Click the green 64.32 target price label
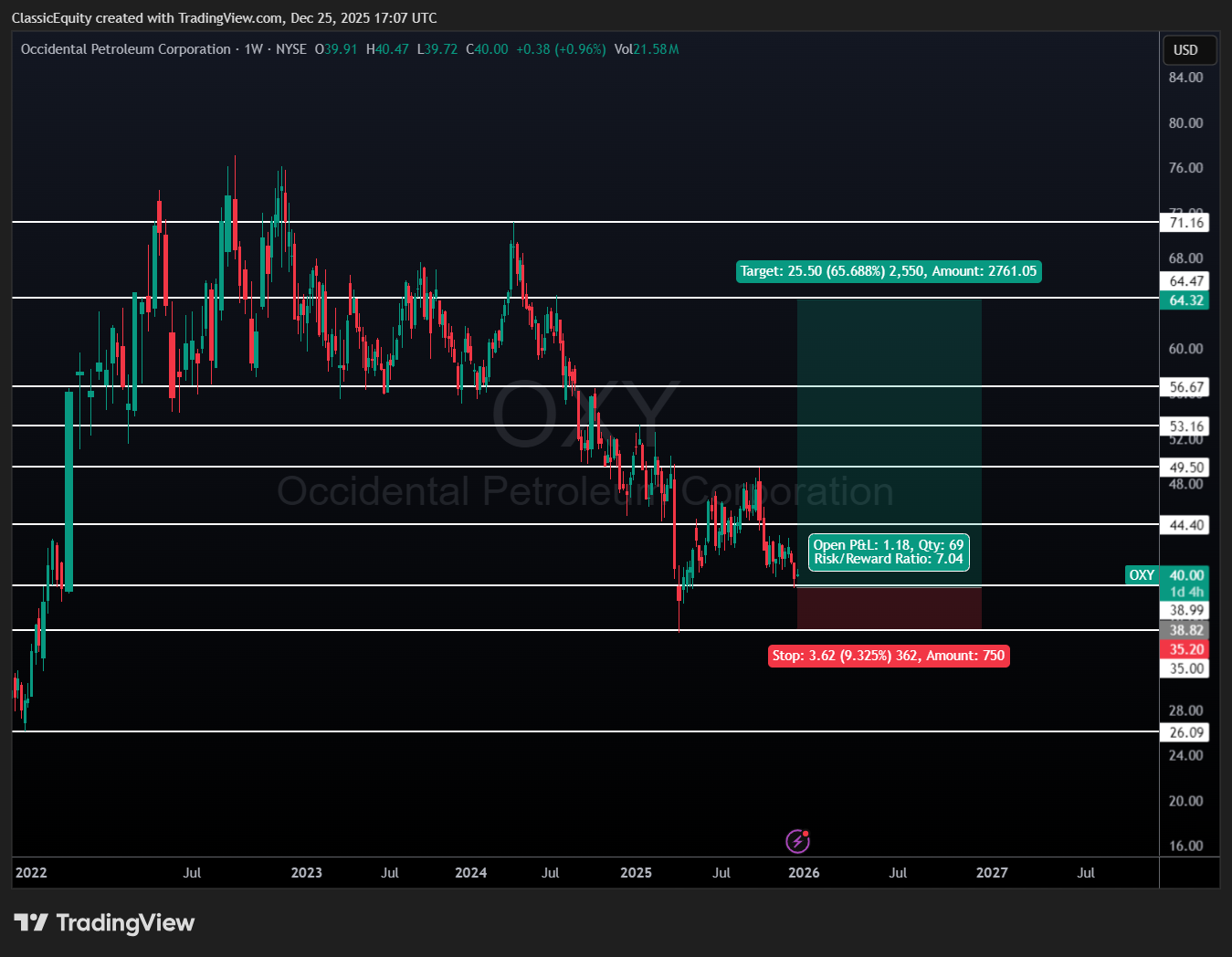 [x=1185, y=300]
